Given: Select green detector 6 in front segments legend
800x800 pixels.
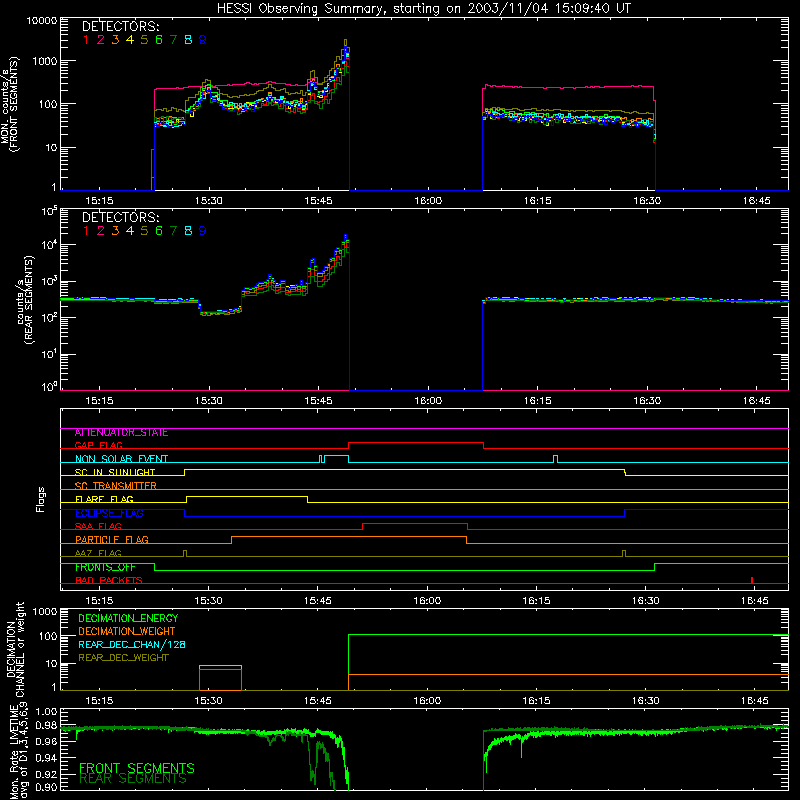Looking at the screenshot, I should pyautogui.click(x=159, y=40).
